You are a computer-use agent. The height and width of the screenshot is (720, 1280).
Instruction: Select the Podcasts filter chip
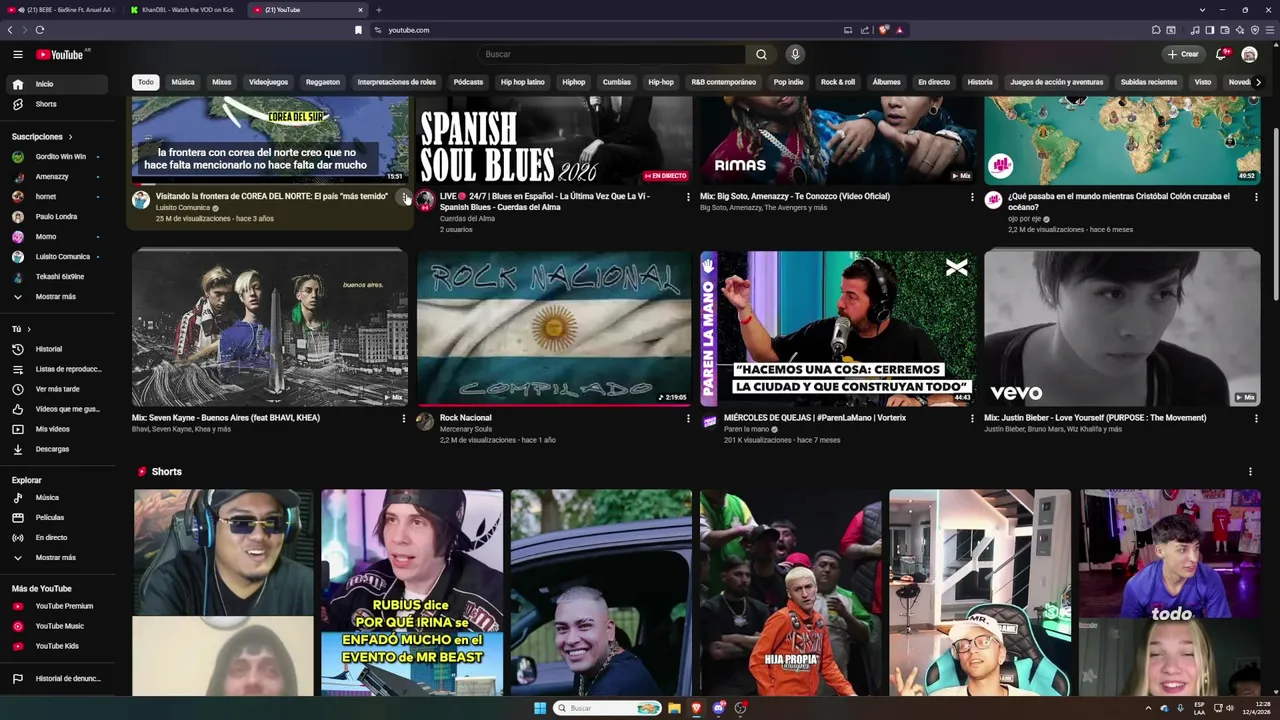tap(468, 82)
